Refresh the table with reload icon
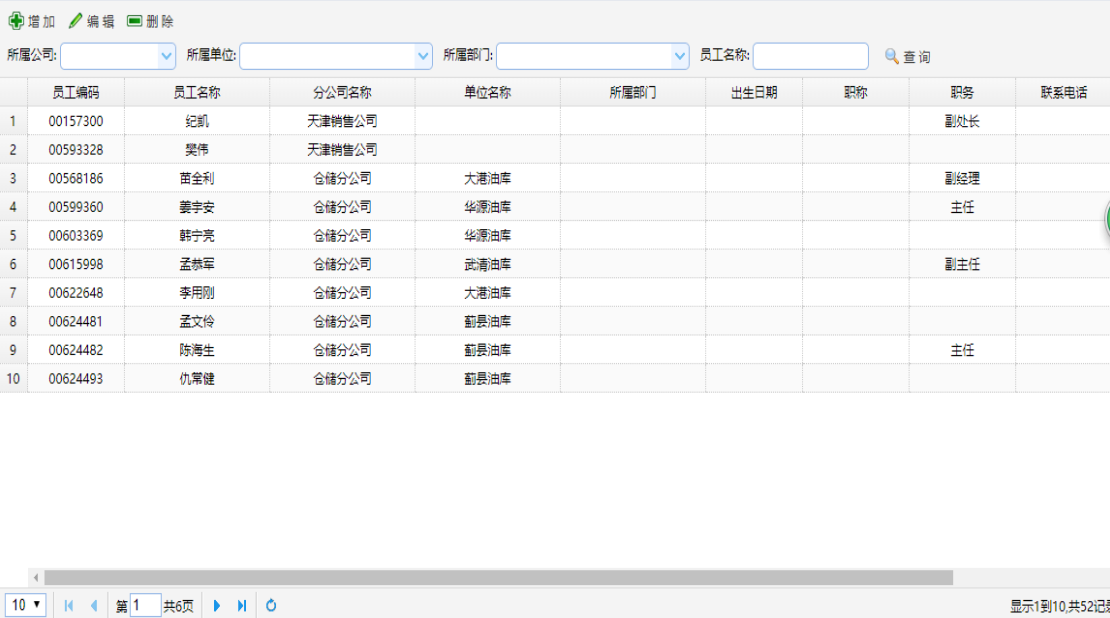 [x=270, y=605]
